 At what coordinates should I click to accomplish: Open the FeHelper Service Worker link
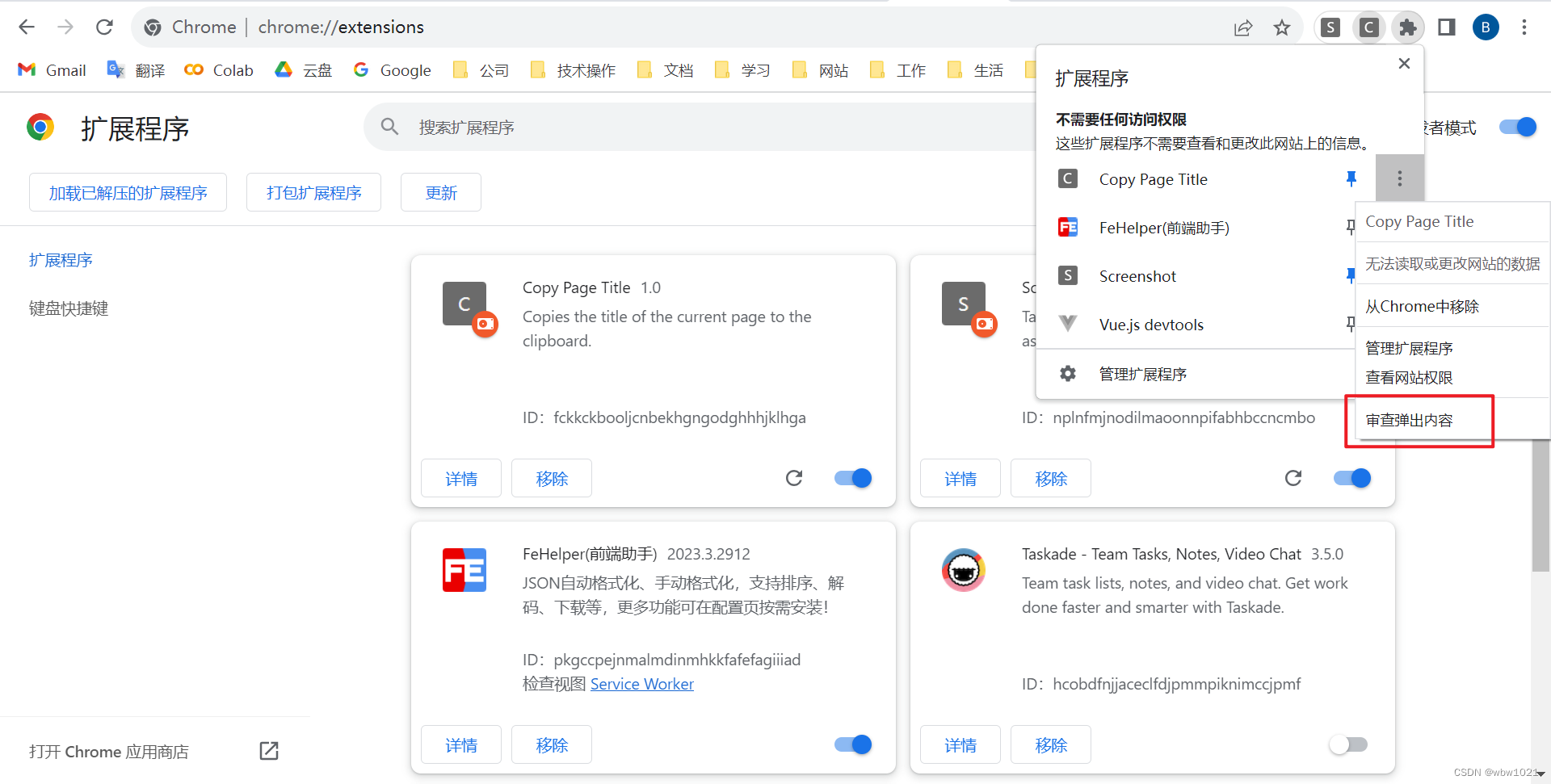click(x=642, y=684)
